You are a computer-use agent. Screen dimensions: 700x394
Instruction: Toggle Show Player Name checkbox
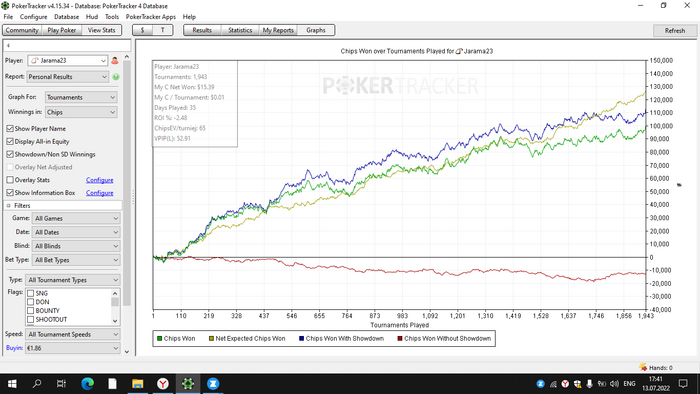(10, 129)
